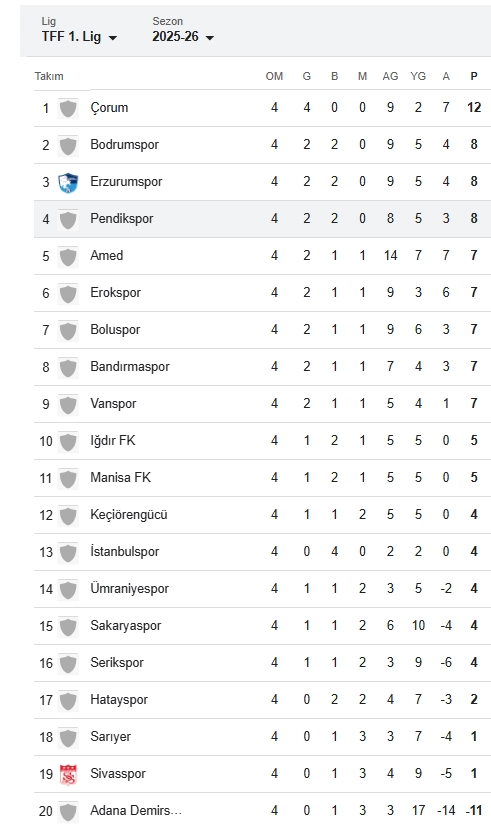
Task: Click the Adana Demirspor shield icon
Action: click(x=68, y=812)
